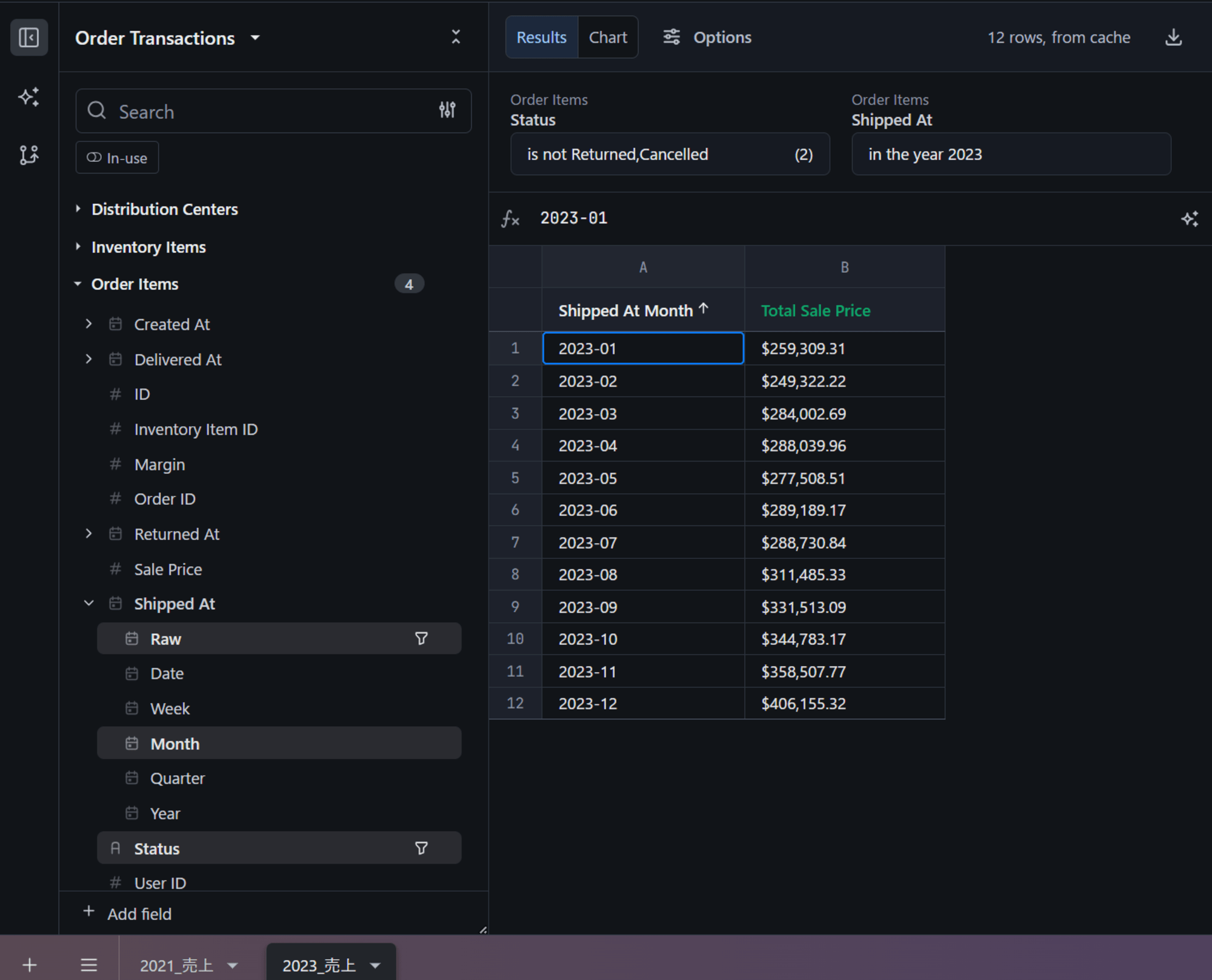This screenshot has width=1212, height=980.
Task: Click the 12 rows, from cache status
Action: 1059,38
